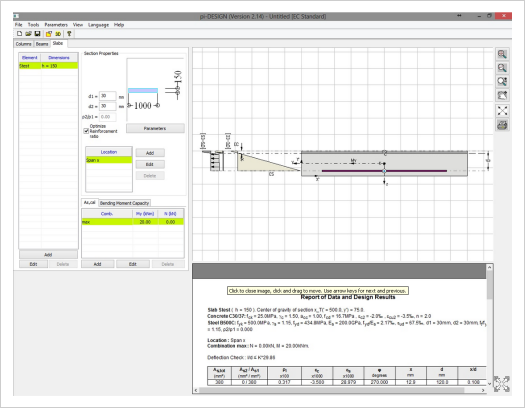Open the Bending Moment Capacity tab
525x408 pixels.
[124, 203]
